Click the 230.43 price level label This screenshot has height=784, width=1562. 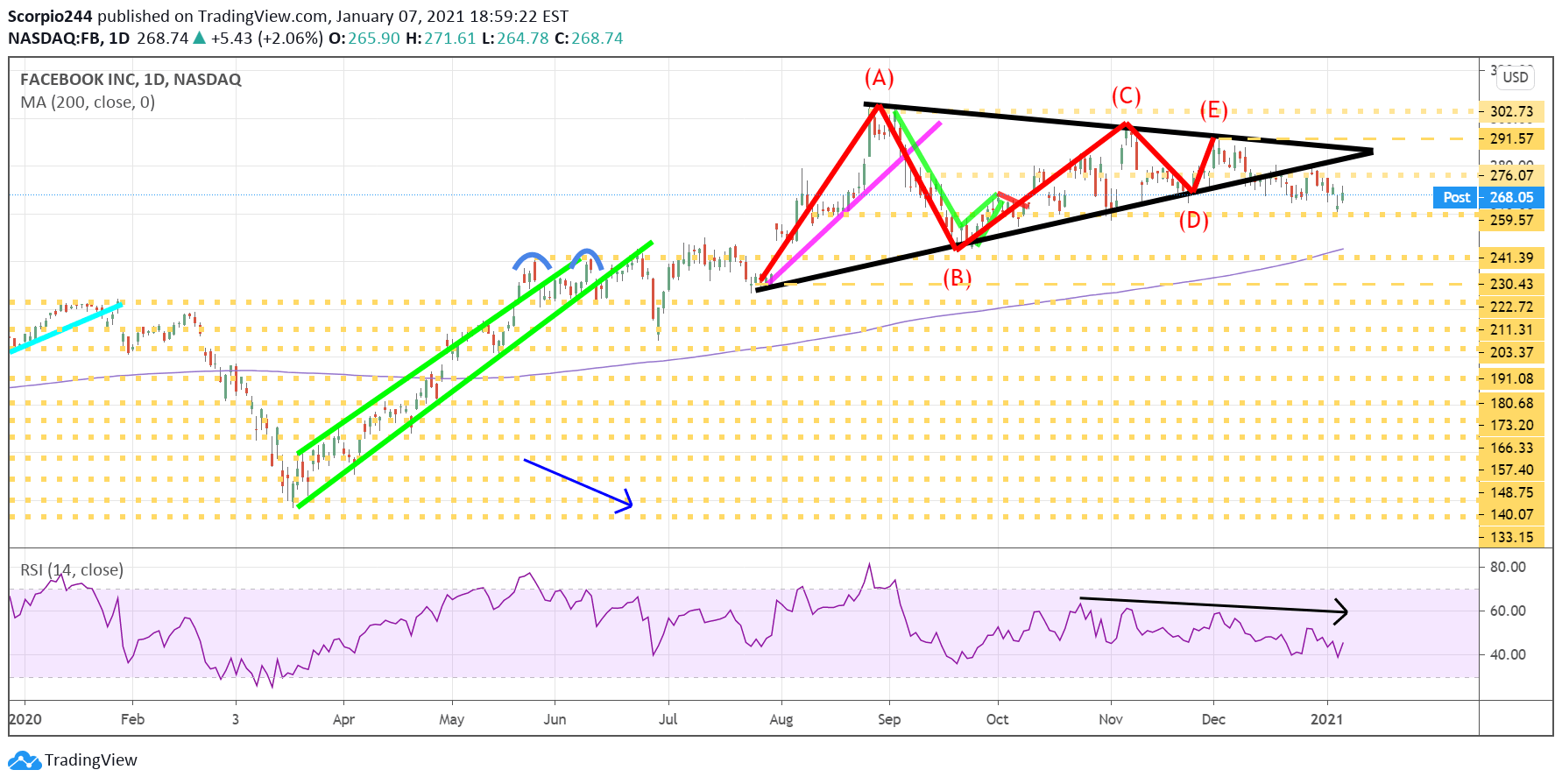pyautogui.click(x=1511, y=284)
